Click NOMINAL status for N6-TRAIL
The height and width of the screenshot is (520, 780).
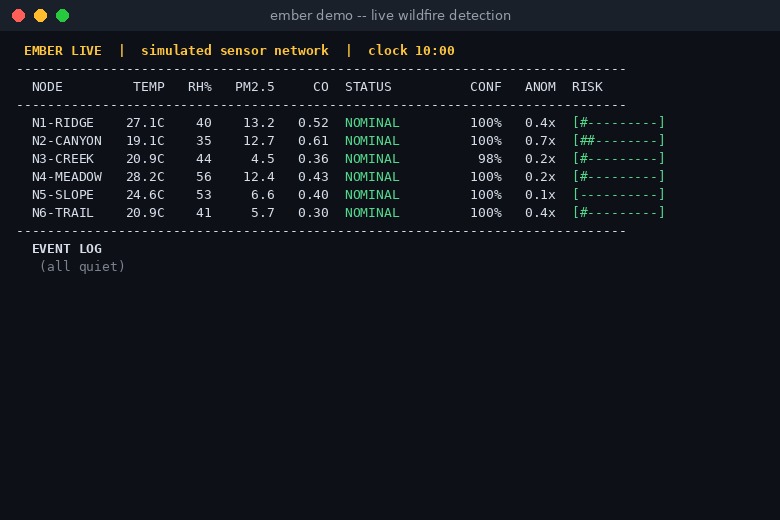(372, 212)
